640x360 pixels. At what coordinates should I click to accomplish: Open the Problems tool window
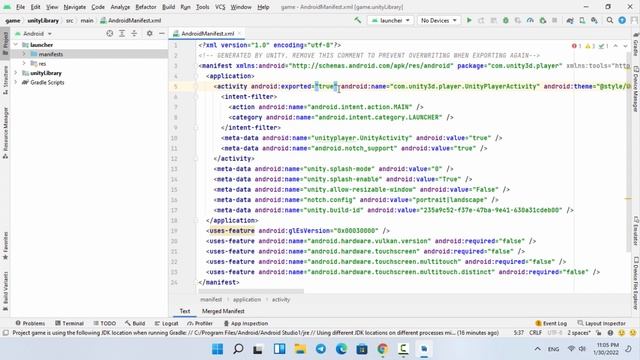coord(30,323)
